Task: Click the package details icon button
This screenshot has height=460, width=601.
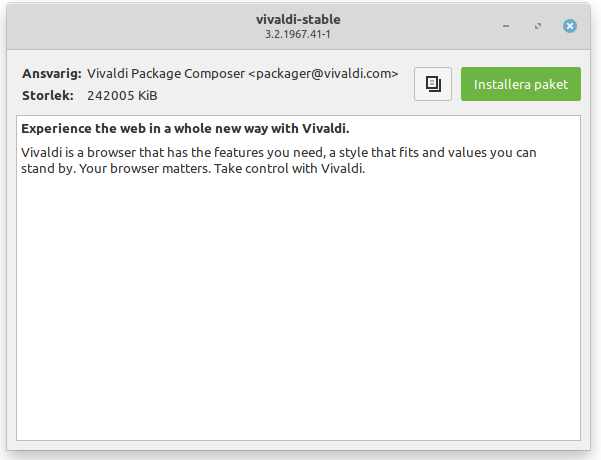Action: click(433, 84)
